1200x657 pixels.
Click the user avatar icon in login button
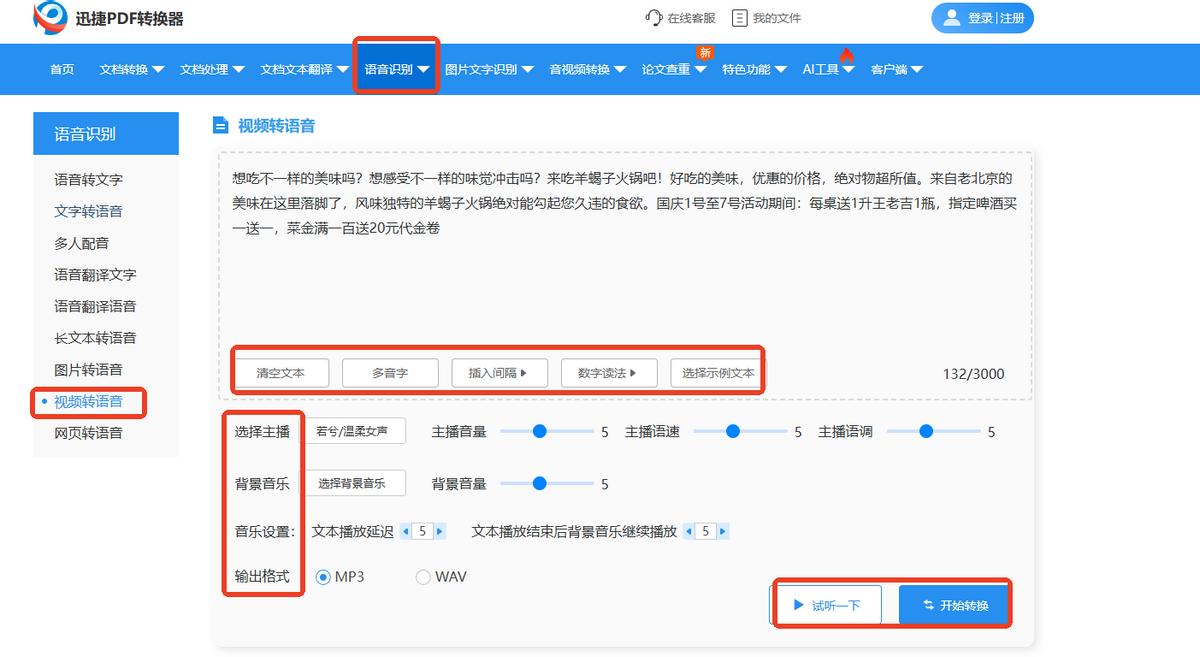951,18
